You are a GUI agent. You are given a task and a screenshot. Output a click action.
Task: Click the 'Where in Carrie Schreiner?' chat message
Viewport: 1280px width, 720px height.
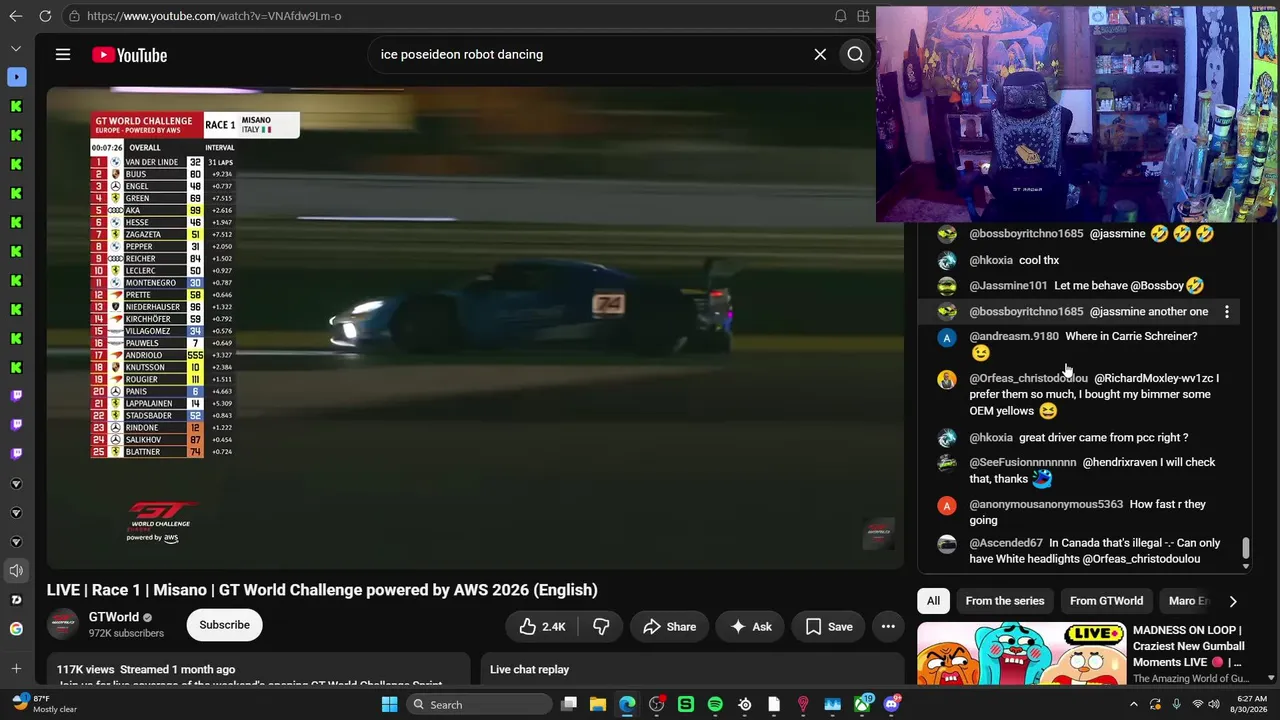point(1131,337)
